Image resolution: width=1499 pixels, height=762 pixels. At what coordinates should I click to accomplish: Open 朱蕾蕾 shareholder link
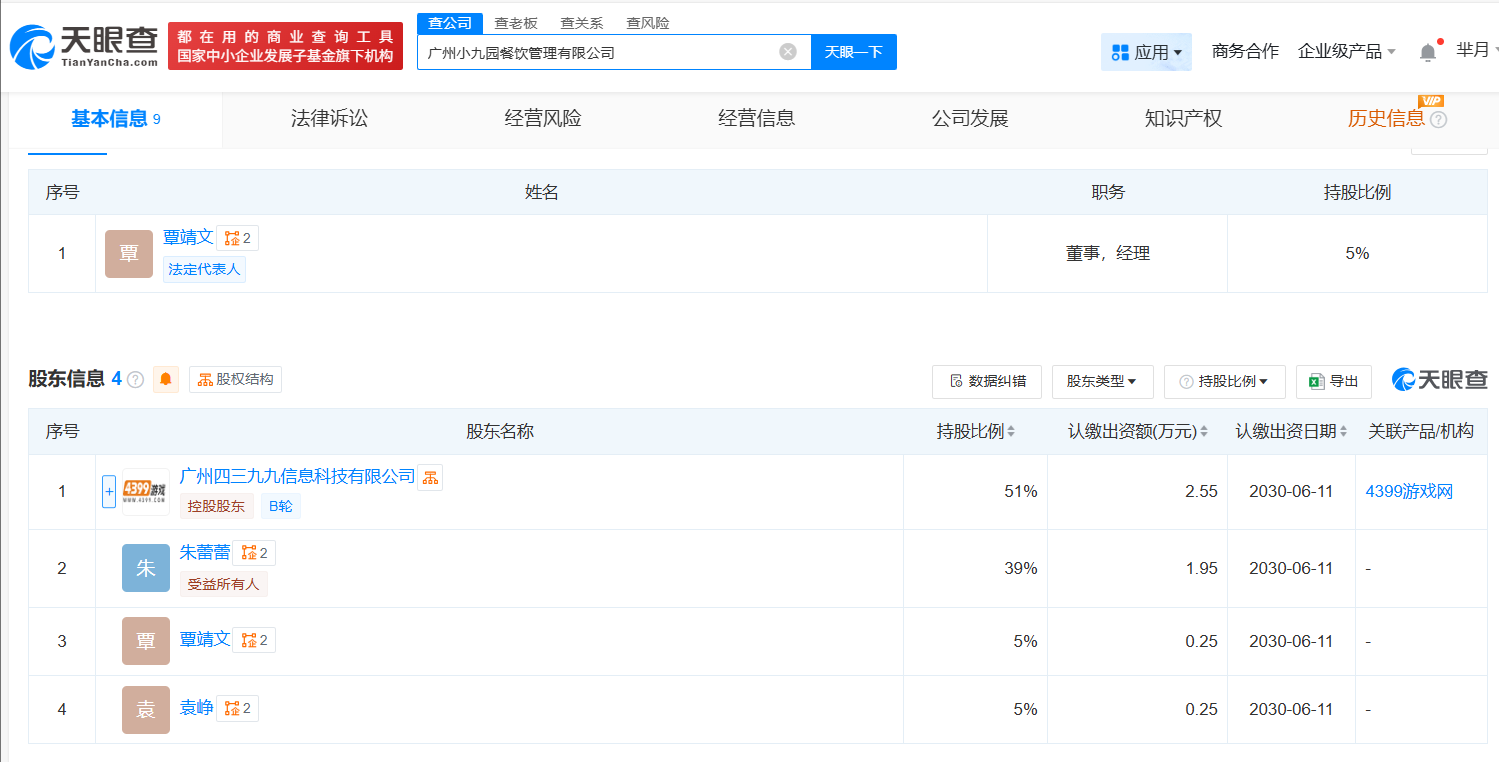(x=205, y=552)
